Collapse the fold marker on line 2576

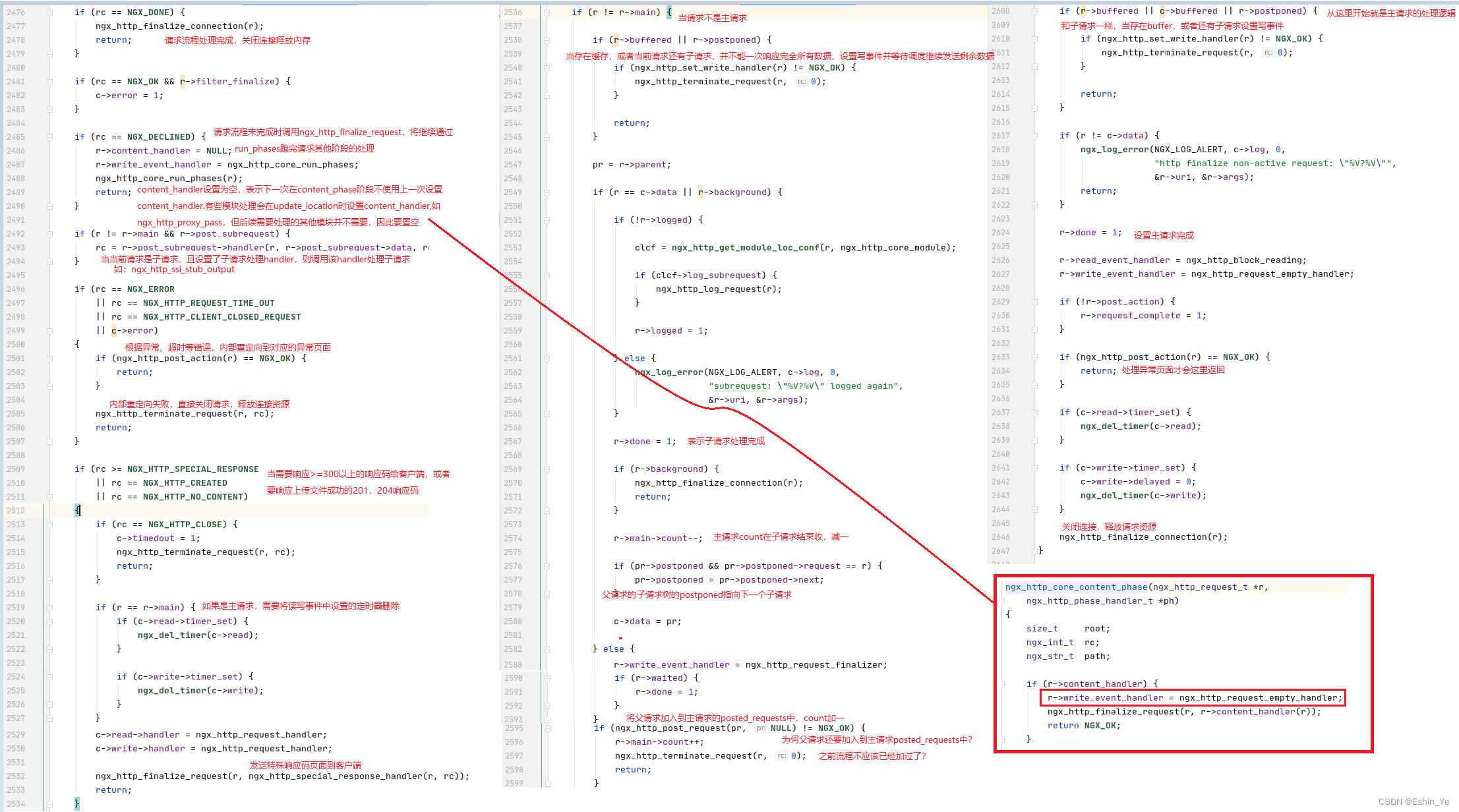547,566
